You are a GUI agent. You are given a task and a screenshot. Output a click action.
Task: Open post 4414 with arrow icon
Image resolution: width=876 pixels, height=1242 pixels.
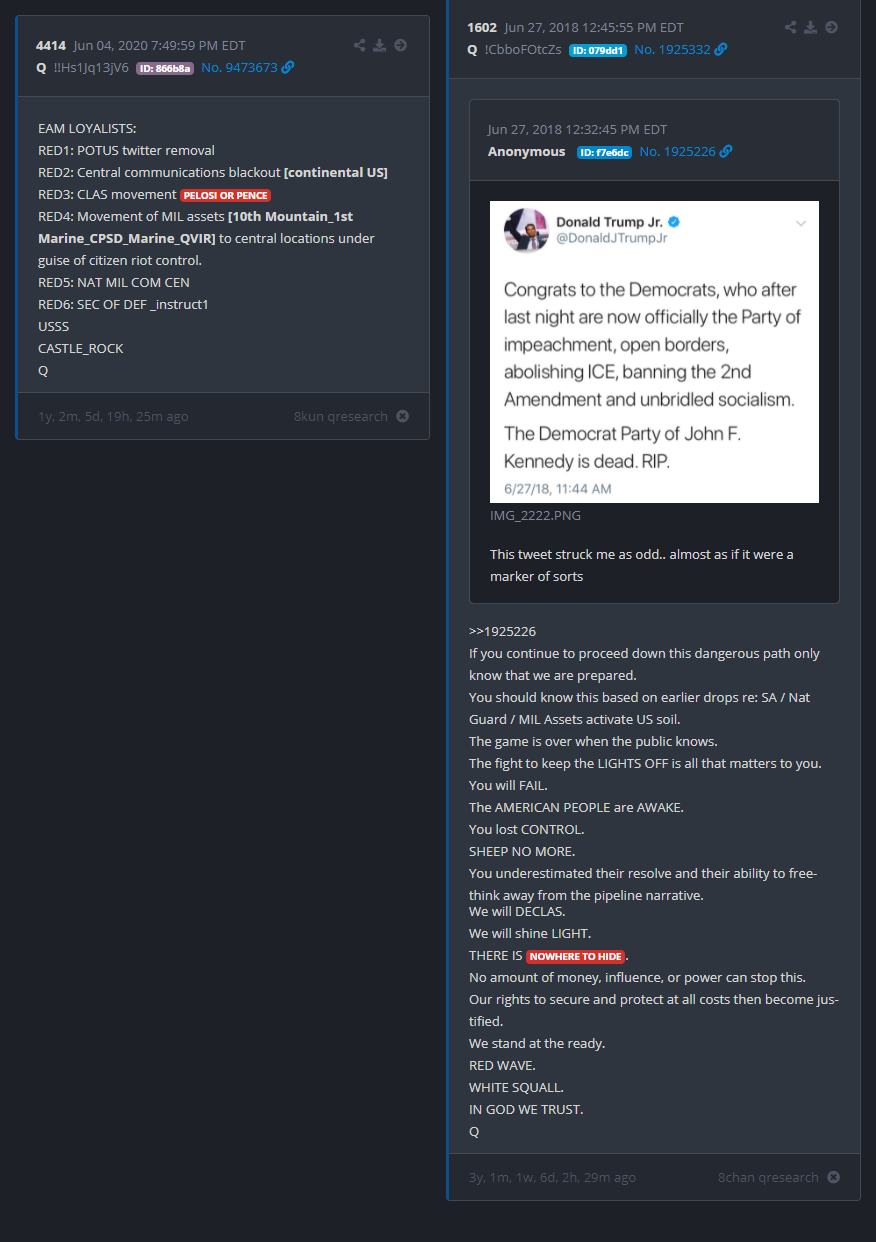(x=401, y=45)
